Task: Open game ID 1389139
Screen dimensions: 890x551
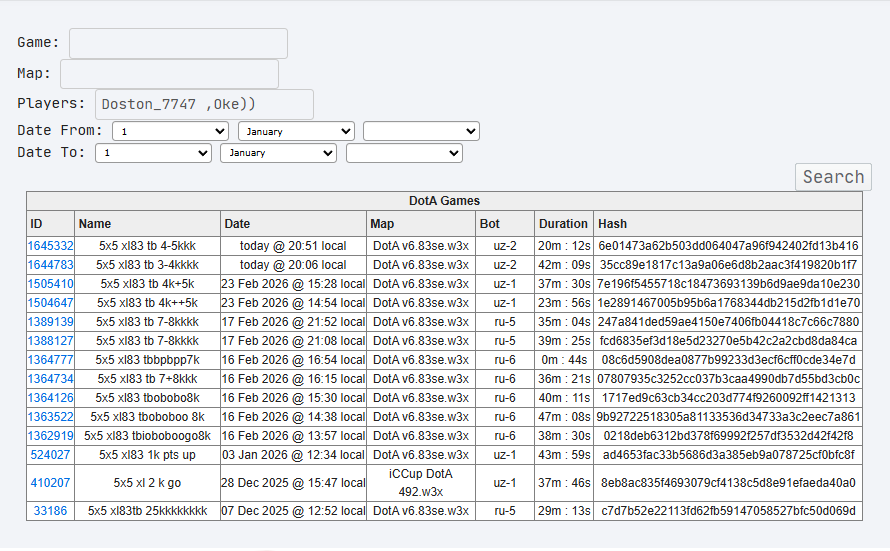Action: pyautogui.click(x=51, y=322)
